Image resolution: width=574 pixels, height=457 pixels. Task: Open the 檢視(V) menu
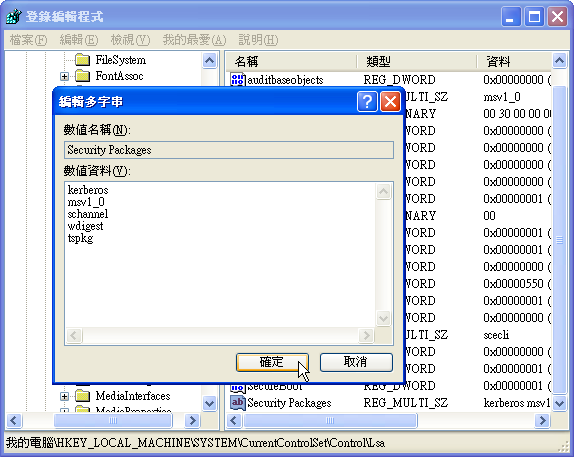pyautogui.click(x=130, y=40)
